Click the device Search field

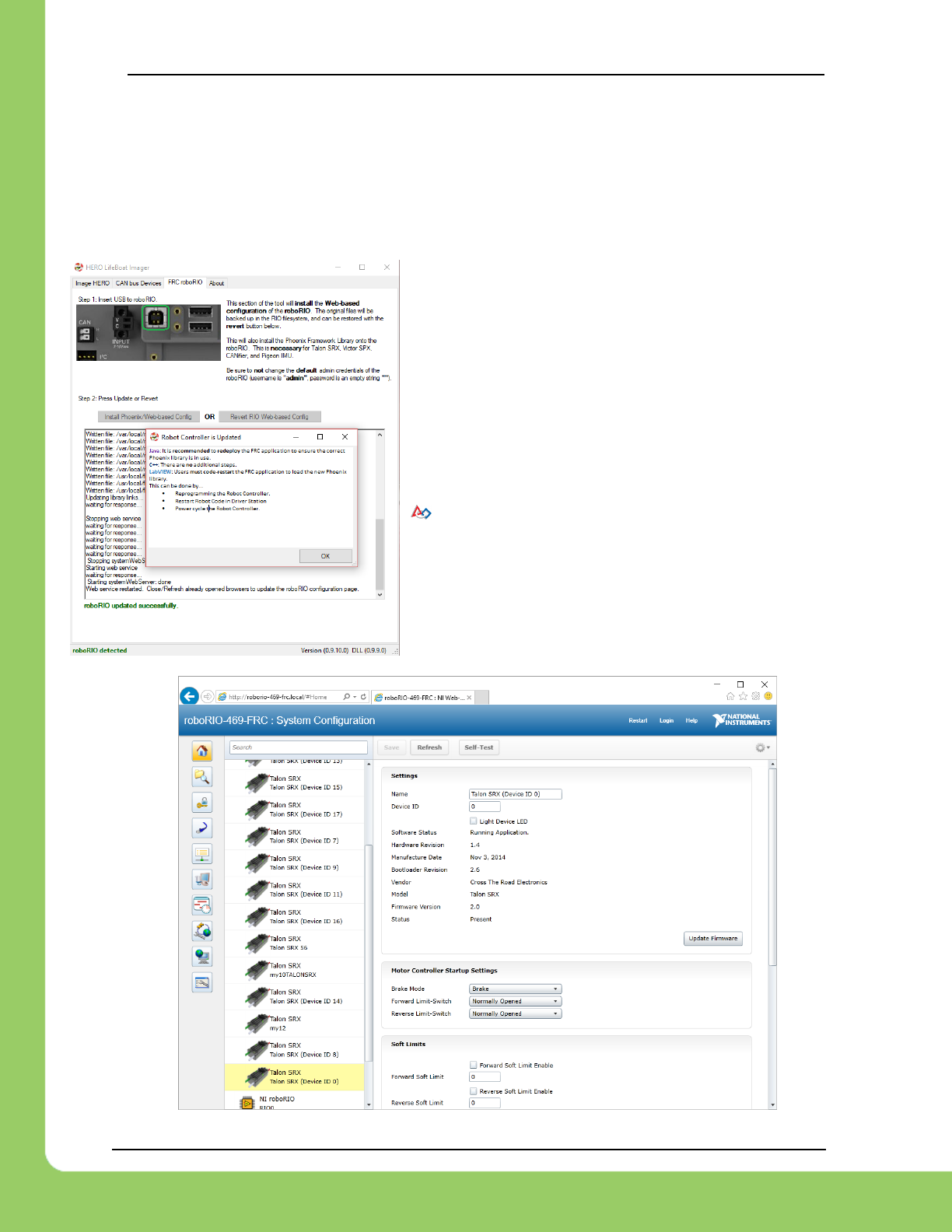[x=299, y=747]
